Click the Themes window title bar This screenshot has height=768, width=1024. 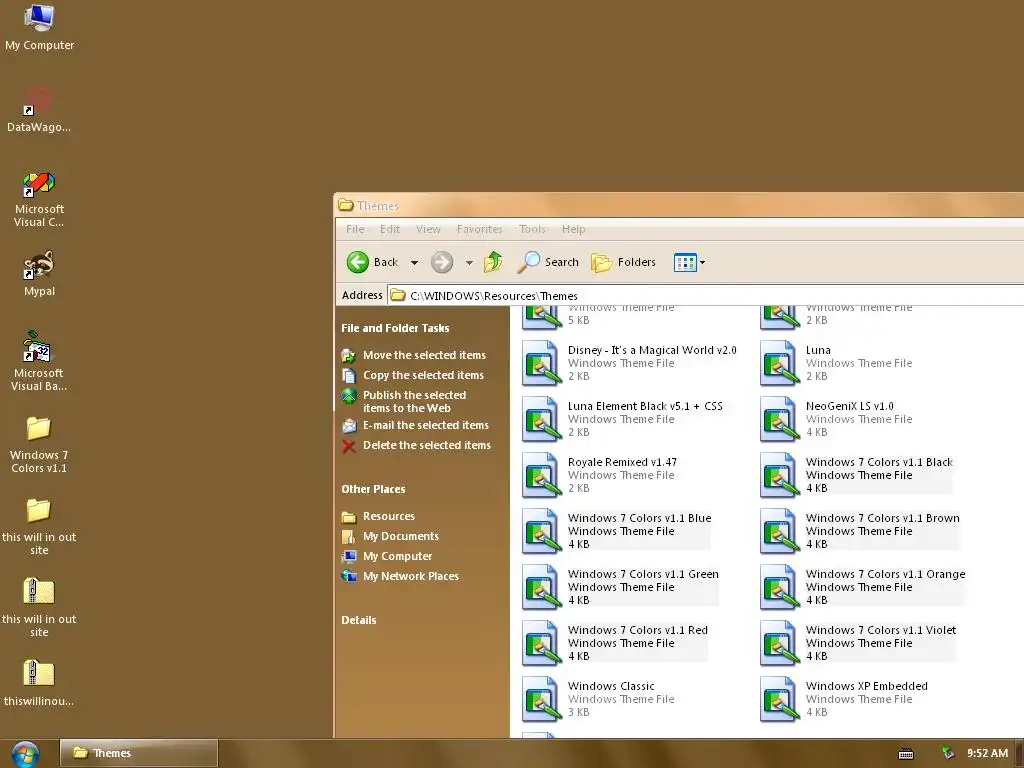pyautogui.click(x=679, y=206)
